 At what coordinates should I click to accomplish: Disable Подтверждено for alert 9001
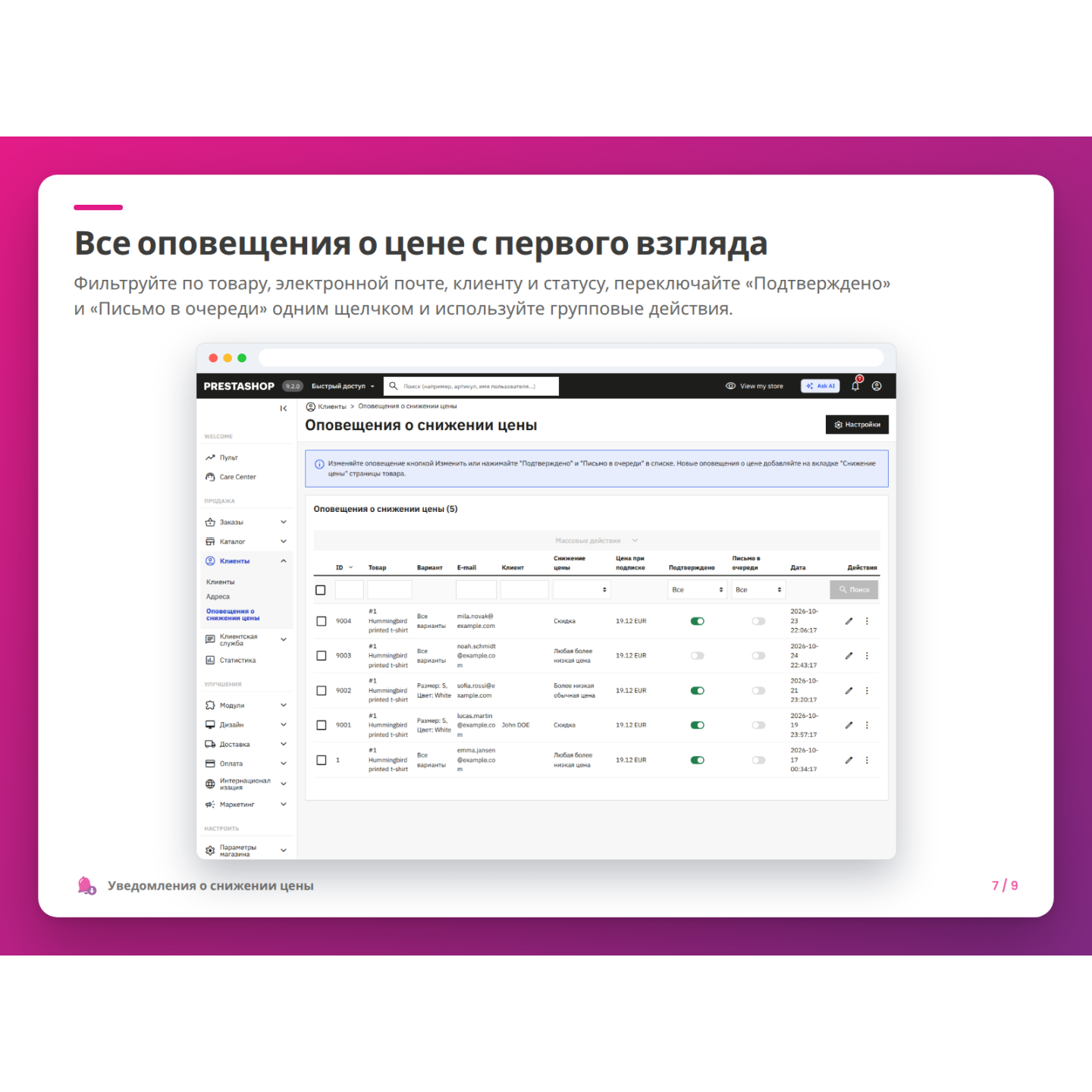click(x=698, y=725)
